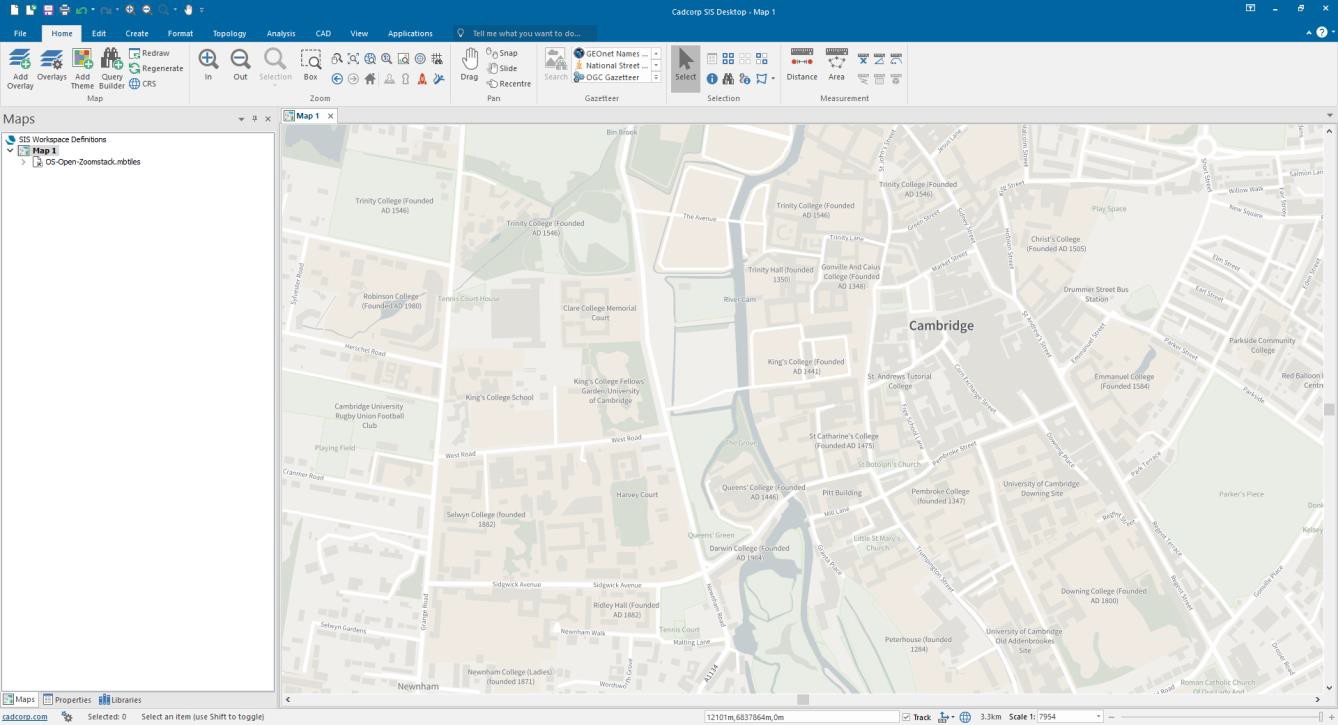The height and width of the screenshot is (725, 1338).
Task: Zoom Out on the map
Action: [240, 65]
